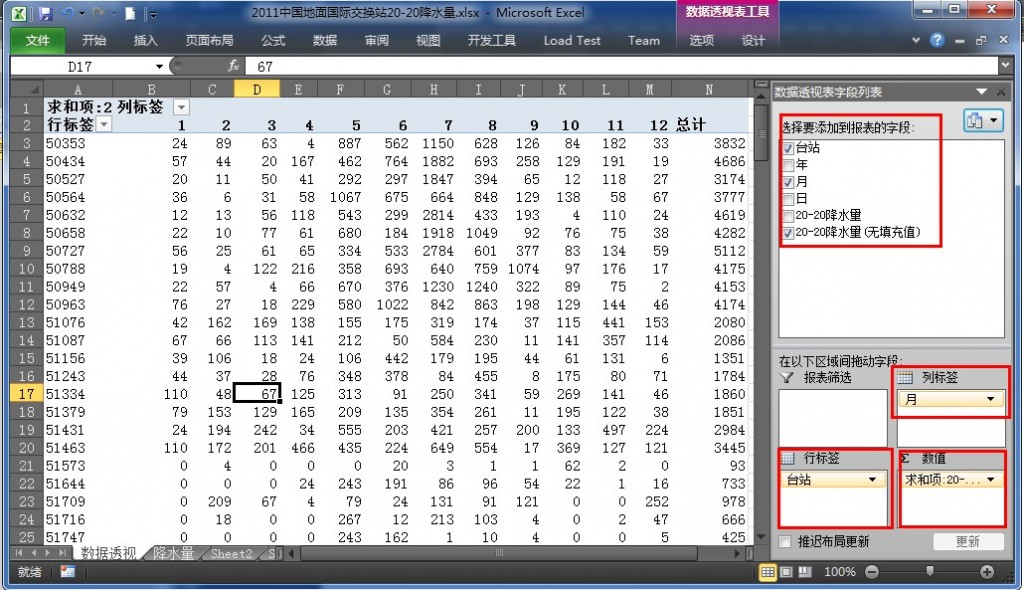Screen dimensions: 1024x590
Task: Open the 列标签 filter dropdown in row 1
Action: (181, 106)
